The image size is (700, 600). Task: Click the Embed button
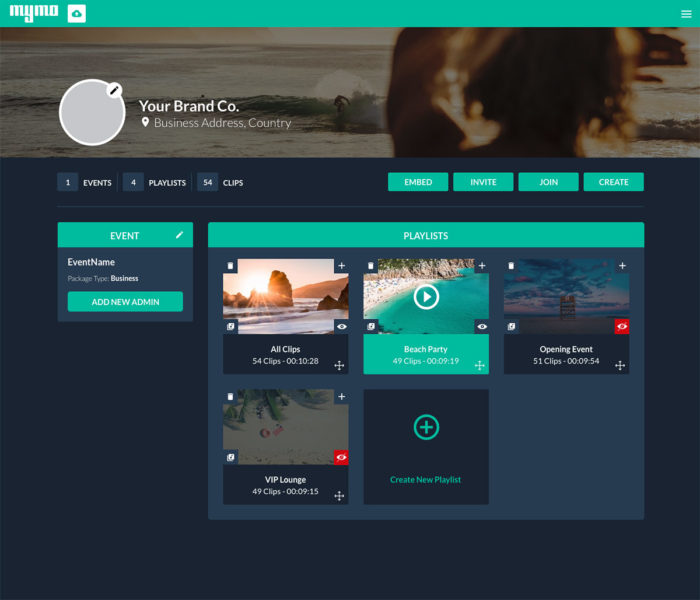click(x=418, y=182)
